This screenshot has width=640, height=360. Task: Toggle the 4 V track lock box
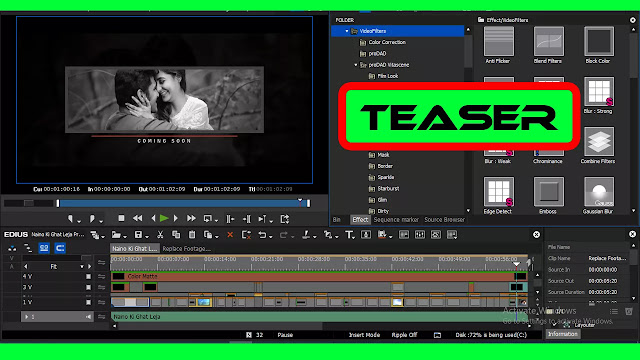pyautogui.click(x=88, y=276)
